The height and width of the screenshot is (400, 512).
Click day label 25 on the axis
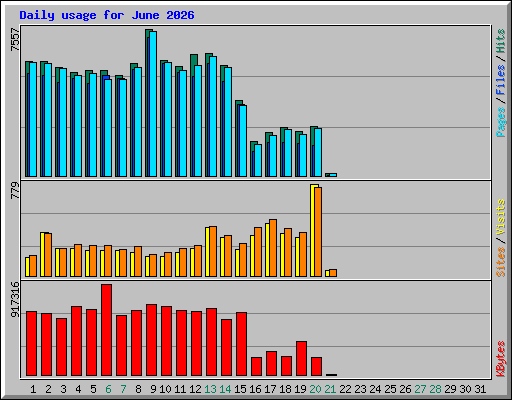click(390, 389)
